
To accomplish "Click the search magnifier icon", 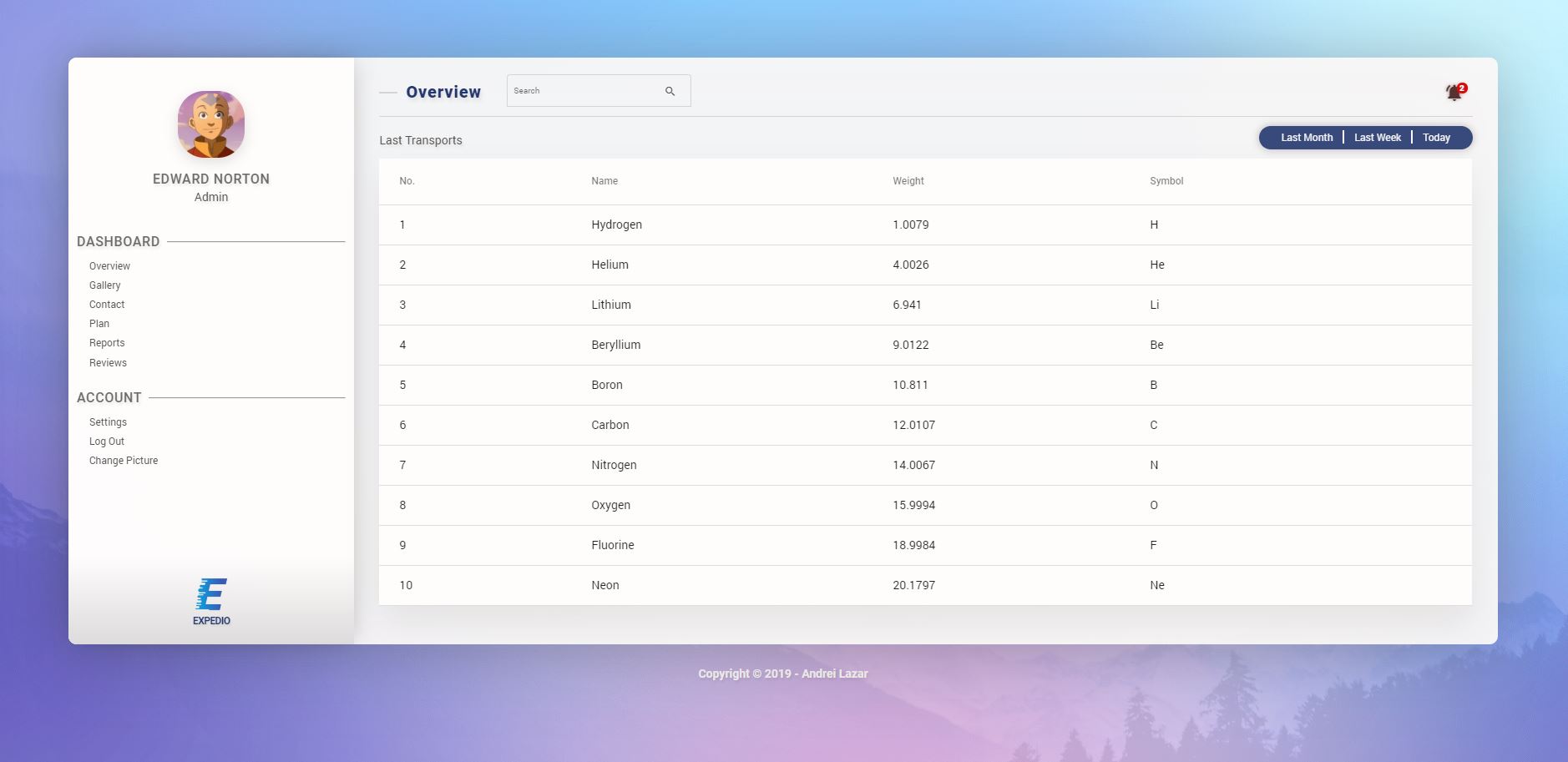I will click(x=670, y=90).
